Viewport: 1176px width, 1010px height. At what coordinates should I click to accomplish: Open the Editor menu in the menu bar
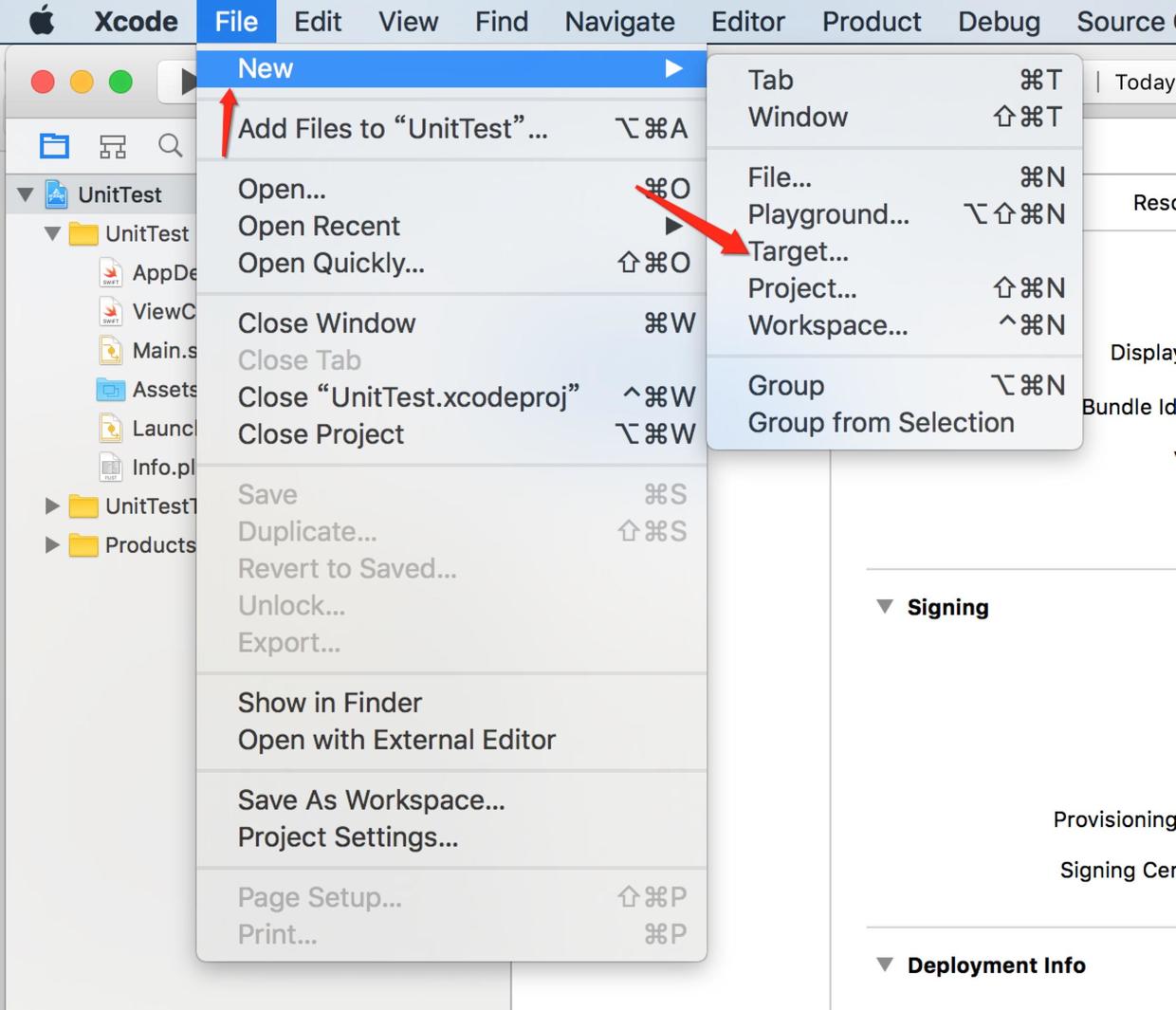coord(747,21)
